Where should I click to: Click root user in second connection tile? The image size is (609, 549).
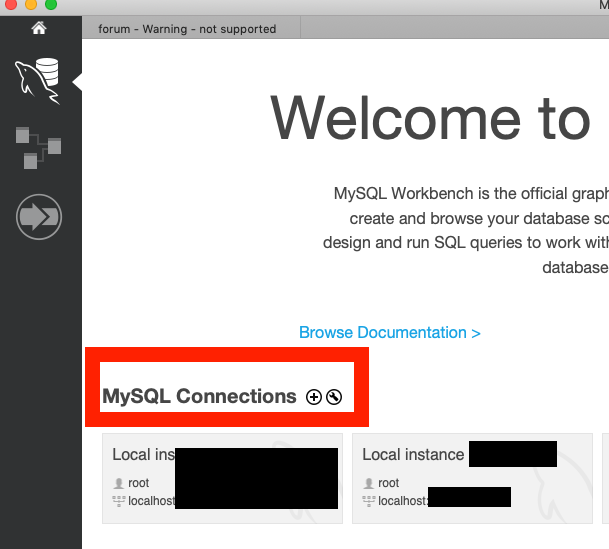tap(388, 483)
